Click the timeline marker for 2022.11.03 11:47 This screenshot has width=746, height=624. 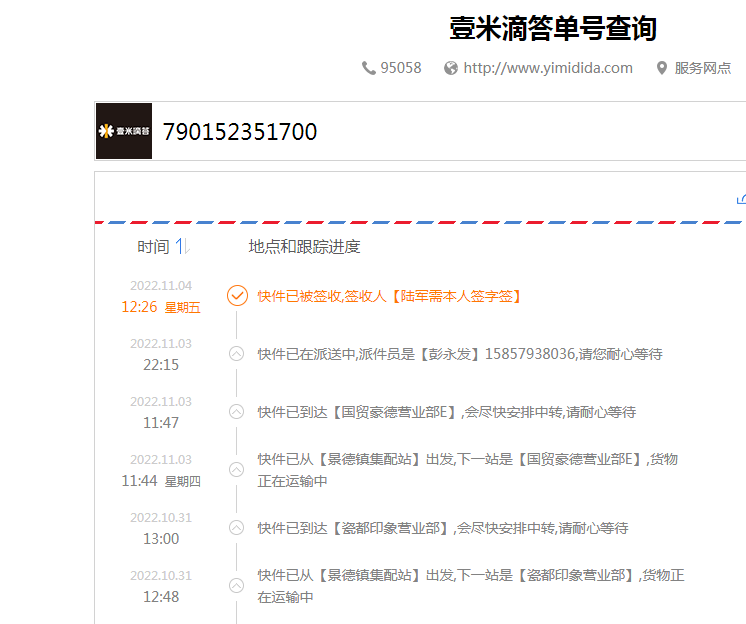(236, 412)
